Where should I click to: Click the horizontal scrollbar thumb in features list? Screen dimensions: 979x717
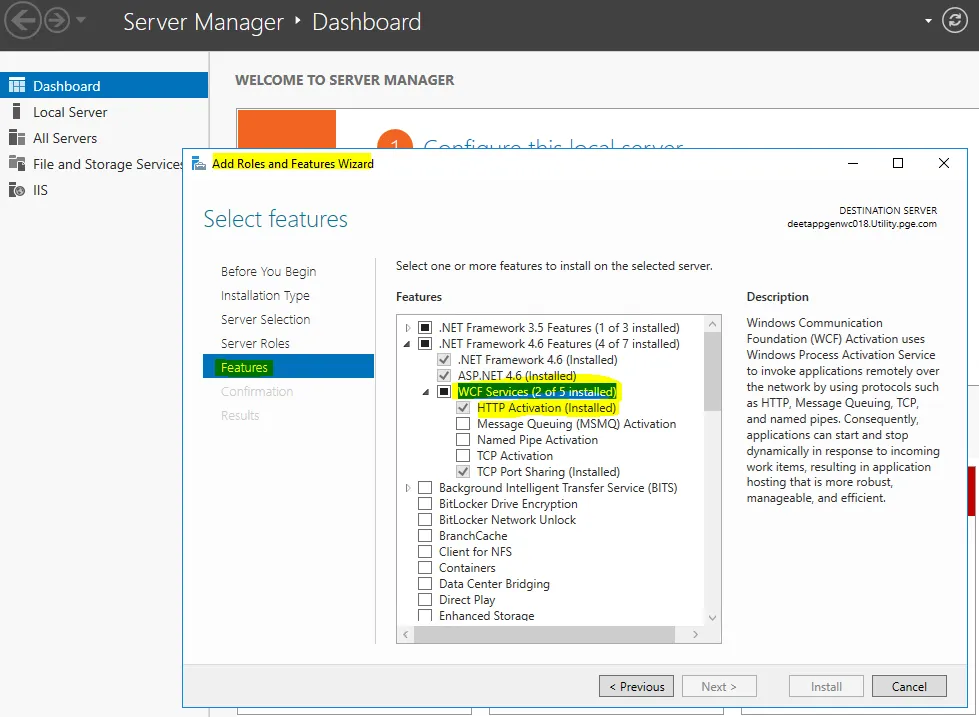544,635
